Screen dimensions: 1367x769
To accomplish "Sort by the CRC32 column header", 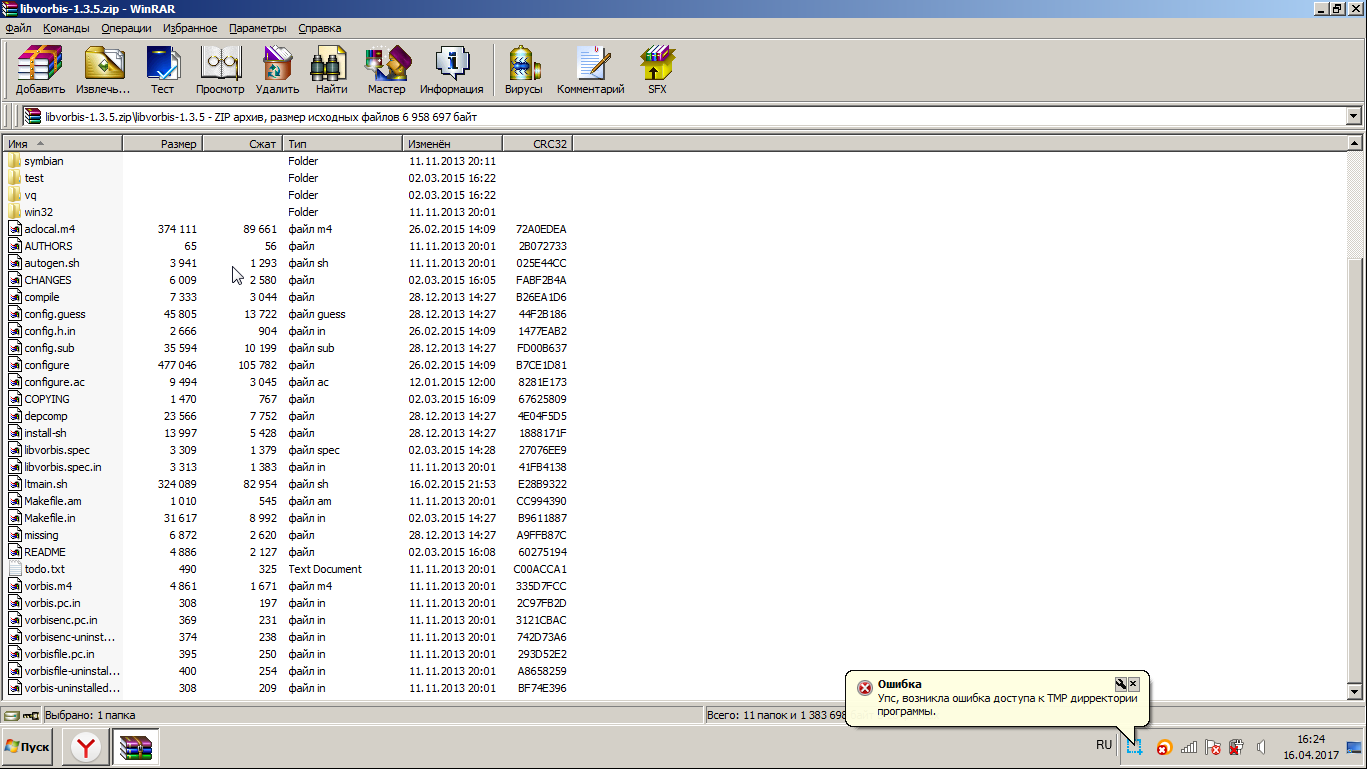I will 537,144.
